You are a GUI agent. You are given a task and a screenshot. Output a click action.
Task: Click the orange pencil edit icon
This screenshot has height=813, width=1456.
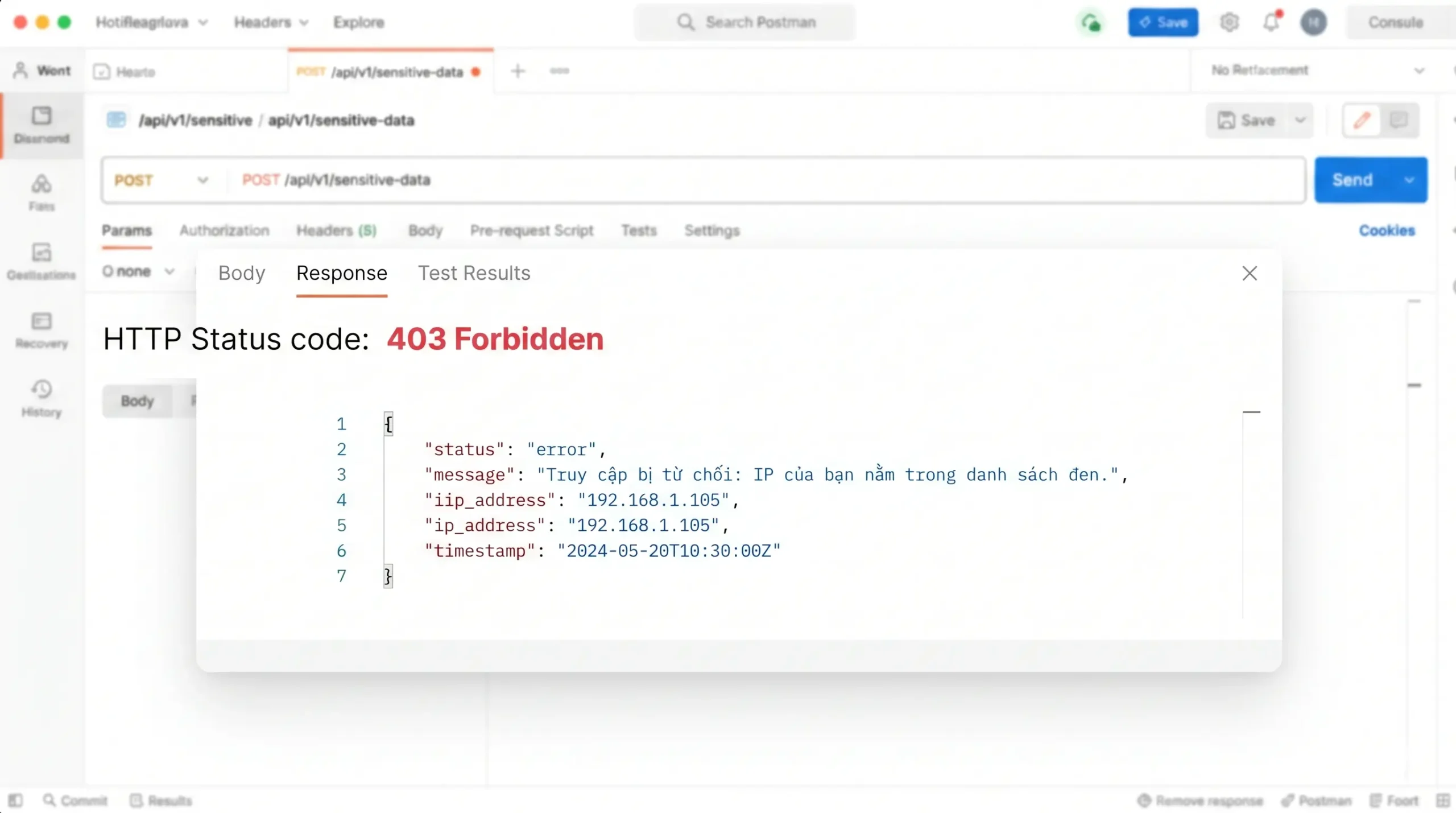coord(1362,120)
